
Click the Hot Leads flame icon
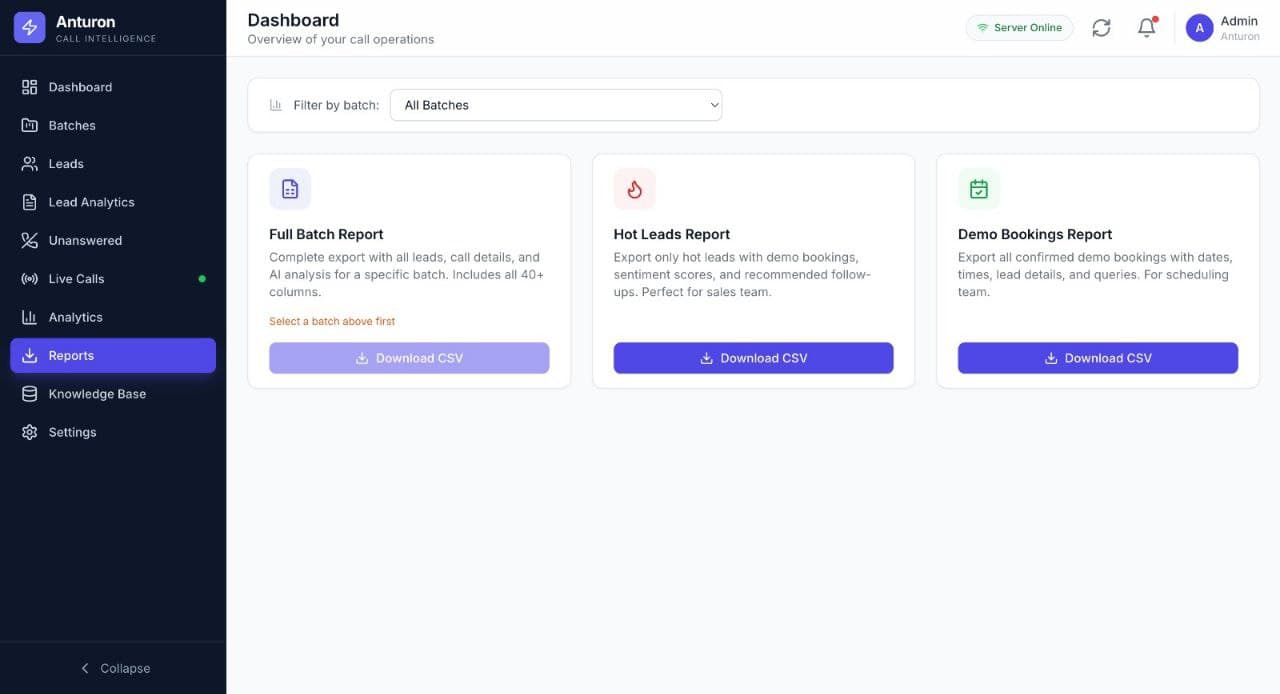[x=634, y=189]
